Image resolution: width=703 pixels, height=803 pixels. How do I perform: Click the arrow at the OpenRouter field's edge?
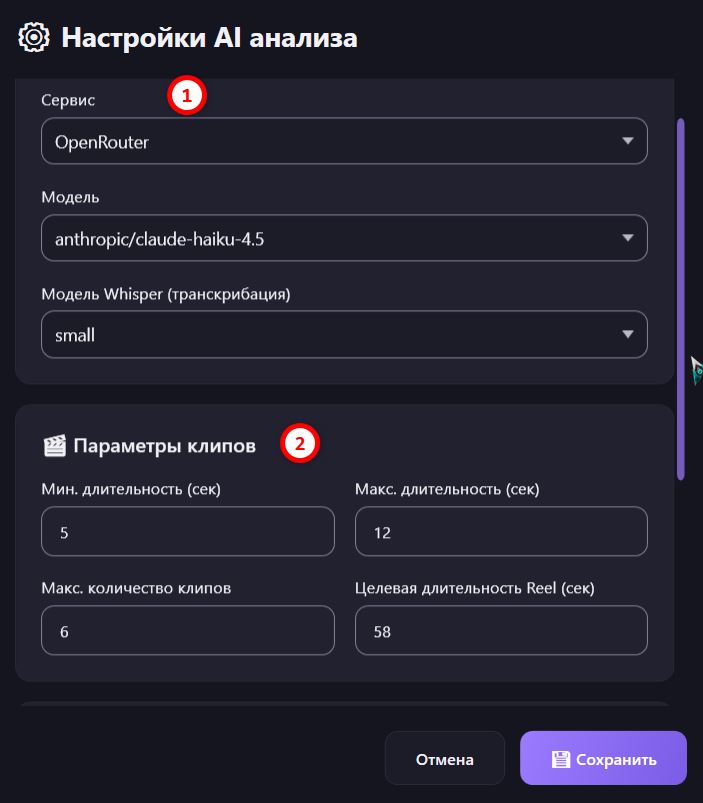point(628,141)
